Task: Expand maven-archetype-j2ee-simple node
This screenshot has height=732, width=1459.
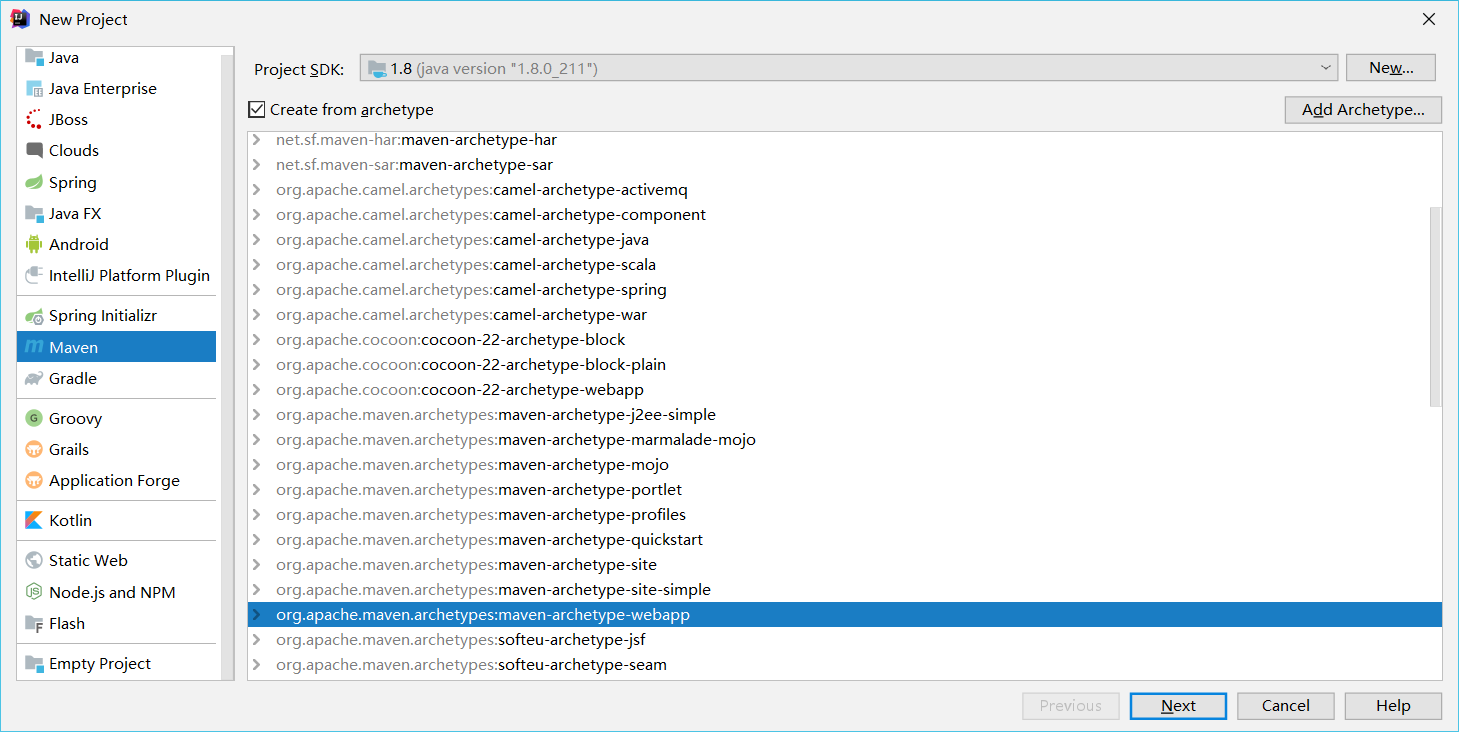Action: point(257,415)
